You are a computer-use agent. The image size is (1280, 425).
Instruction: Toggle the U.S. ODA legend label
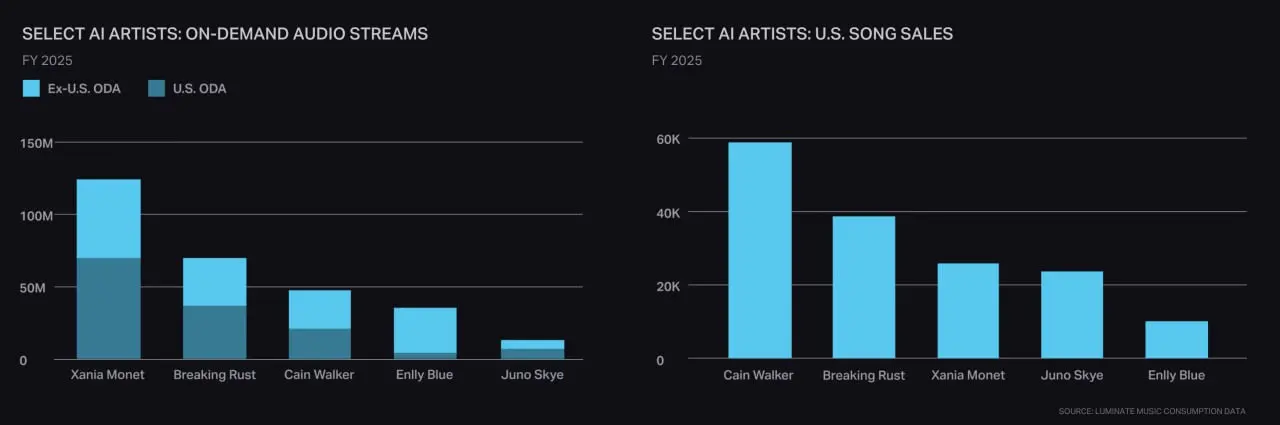(200, 89)
